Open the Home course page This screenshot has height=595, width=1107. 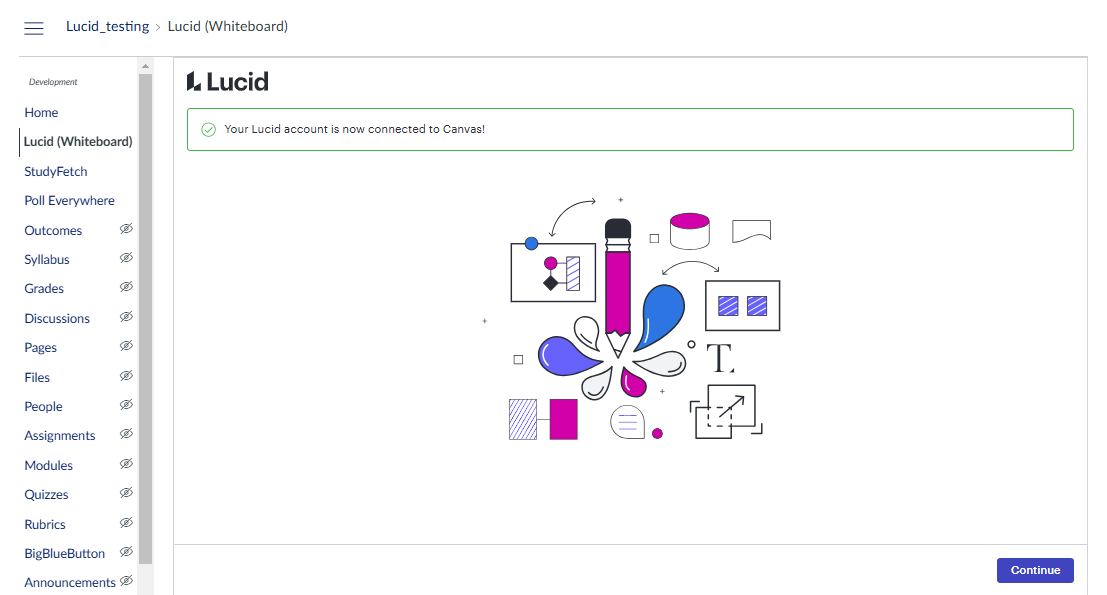(x=41, y=112)
